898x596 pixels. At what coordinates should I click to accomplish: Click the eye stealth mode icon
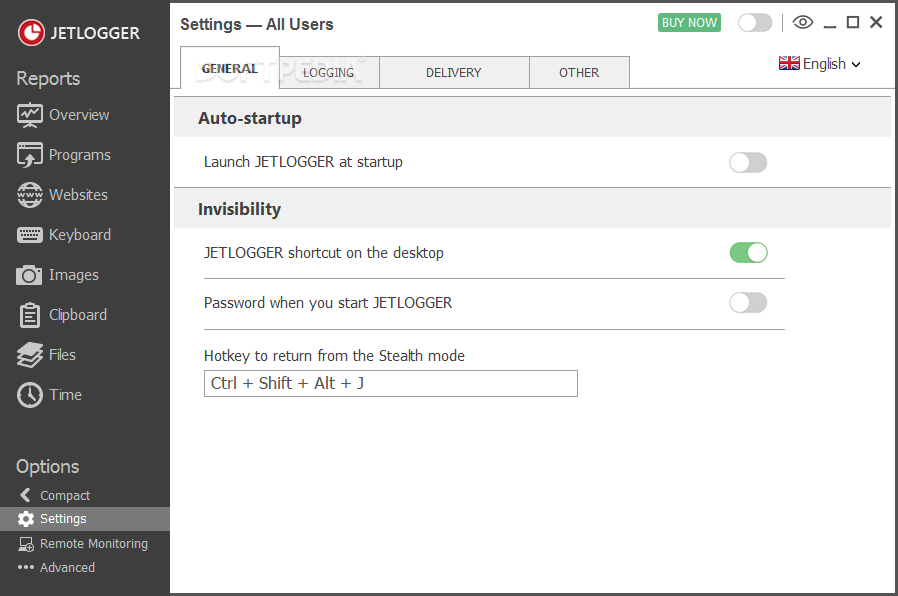(803, 22)
